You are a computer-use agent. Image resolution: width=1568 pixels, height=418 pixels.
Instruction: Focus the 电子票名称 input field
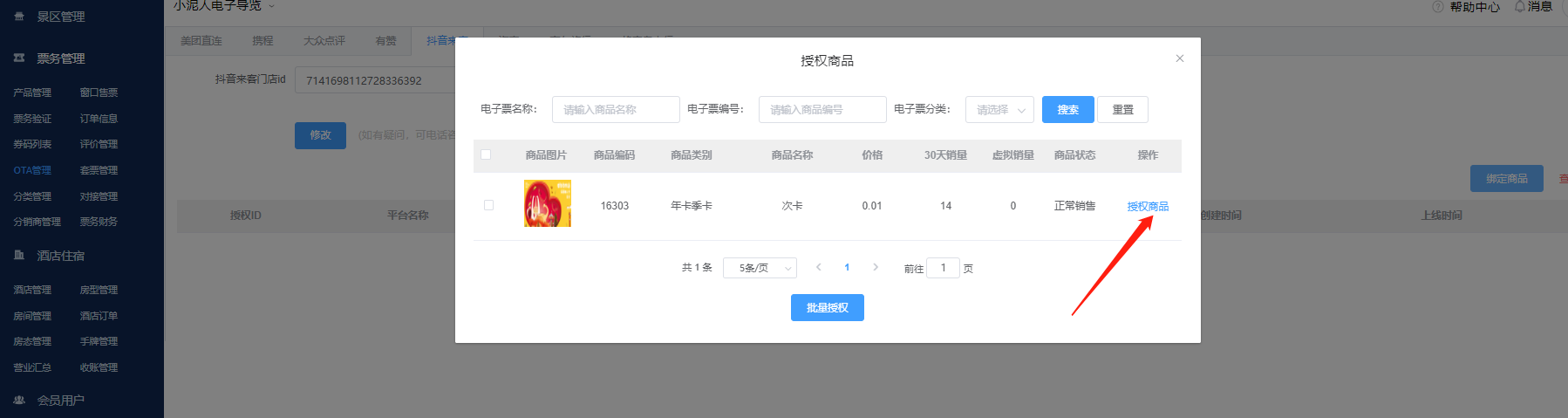point(616,110)
